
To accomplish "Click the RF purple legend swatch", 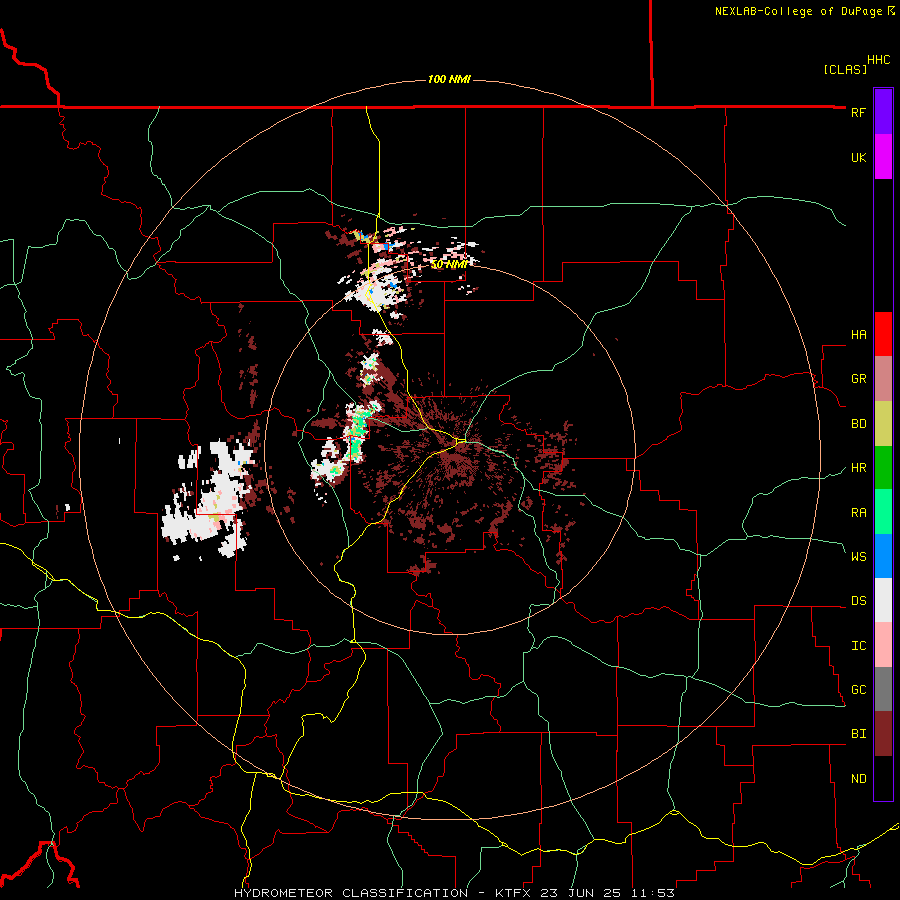I will click(x=883, y=112).
